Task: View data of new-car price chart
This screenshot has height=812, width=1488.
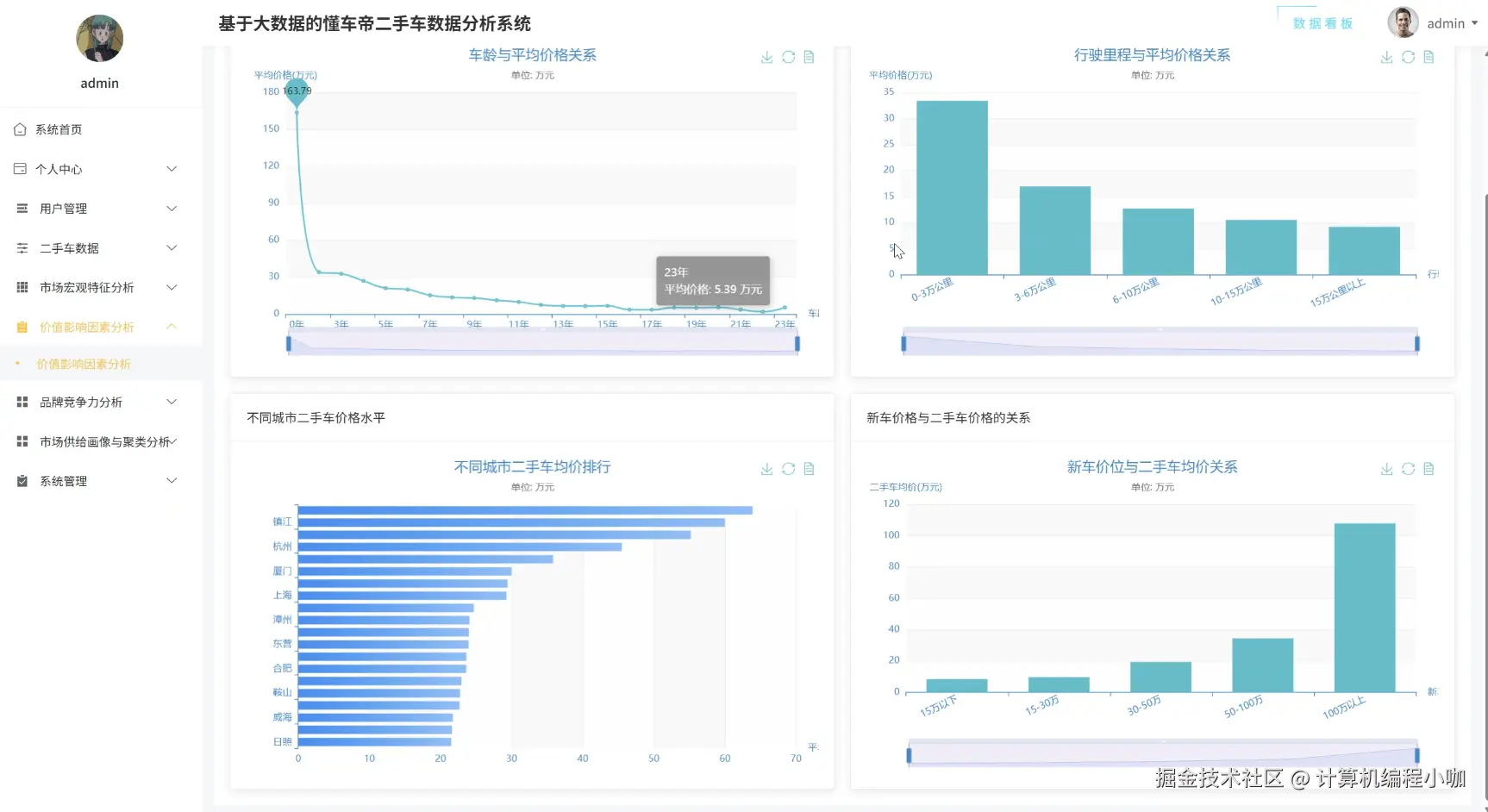Action: pos(1429,469)
